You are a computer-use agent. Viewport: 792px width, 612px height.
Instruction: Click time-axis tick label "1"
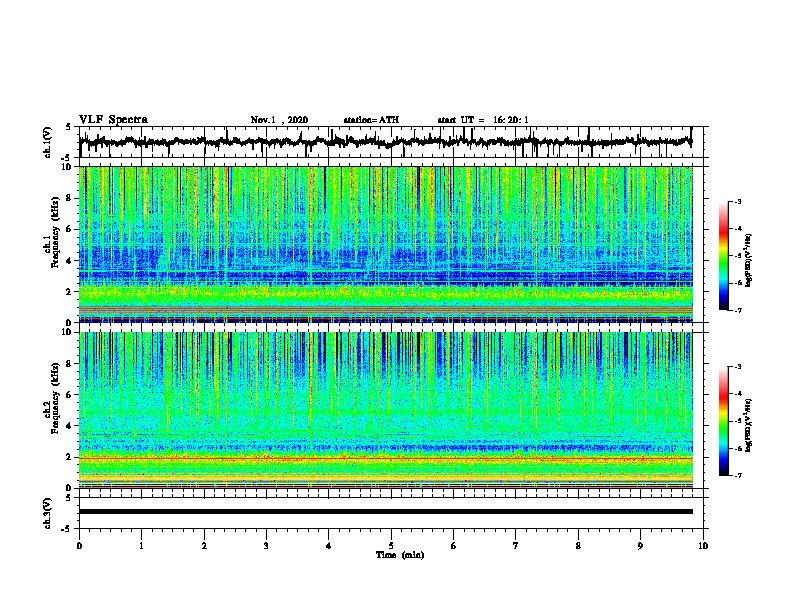click(141, 546)
